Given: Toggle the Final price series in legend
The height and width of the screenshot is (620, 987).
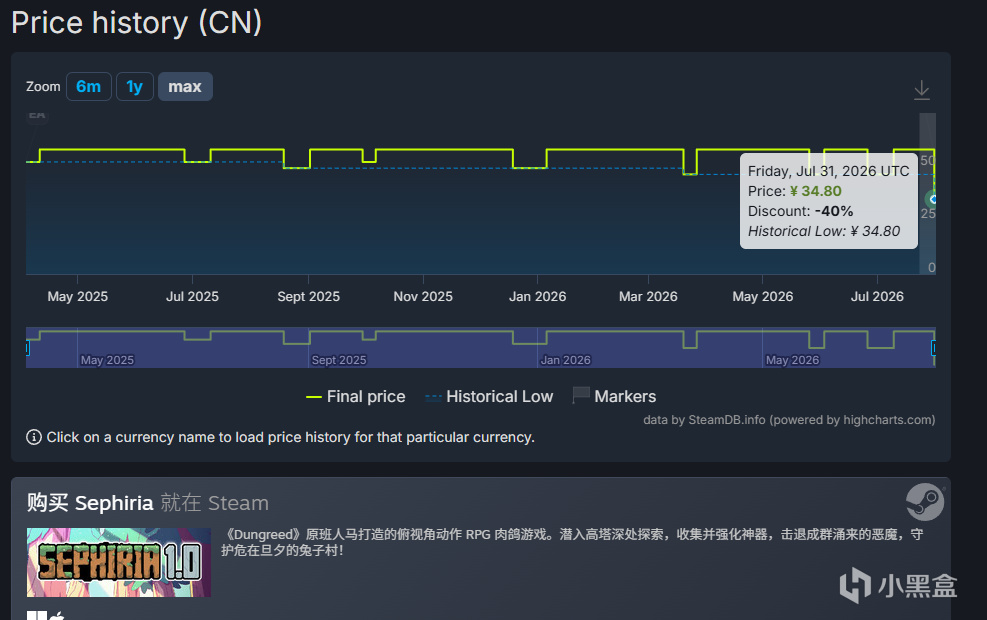Looking at the screenshot, I should pos(356,397).
